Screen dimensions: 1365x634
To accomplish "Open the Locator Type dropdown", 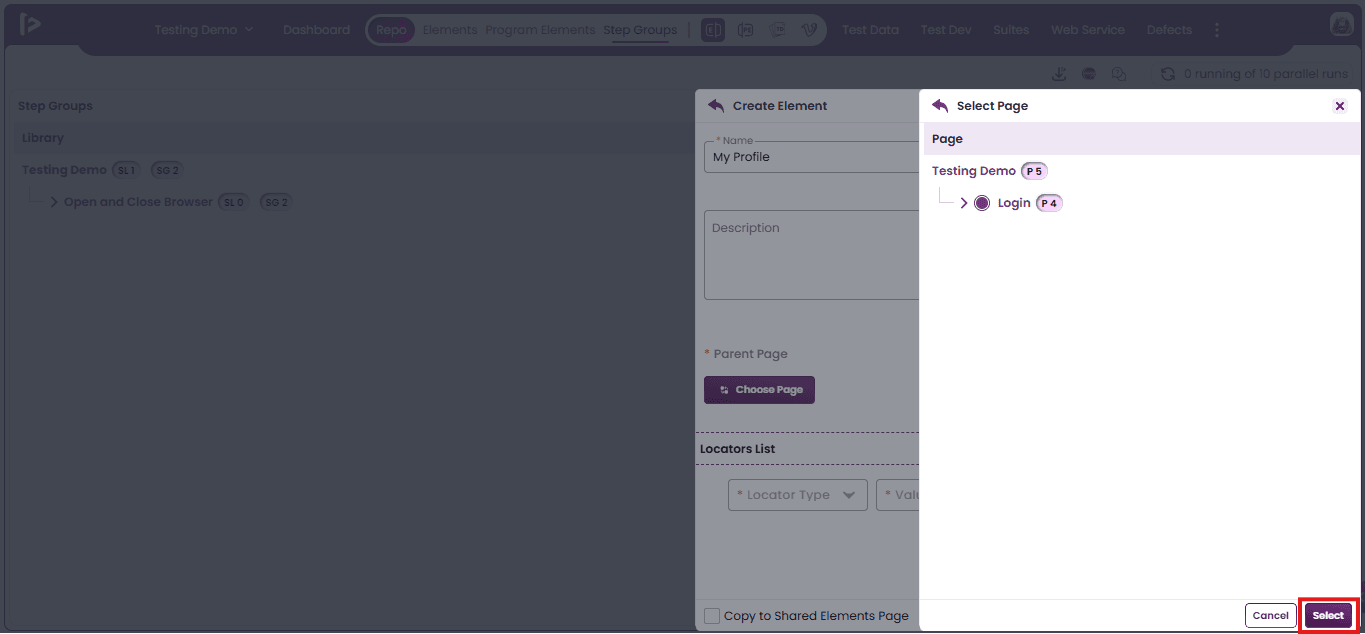I will [798, 495].
